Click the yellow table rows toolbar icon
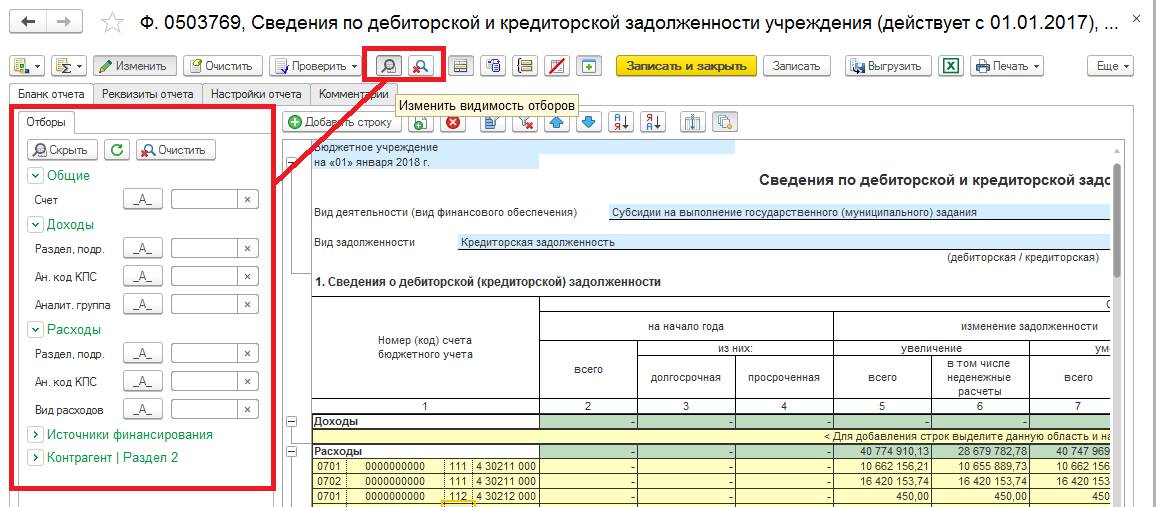 461,66
